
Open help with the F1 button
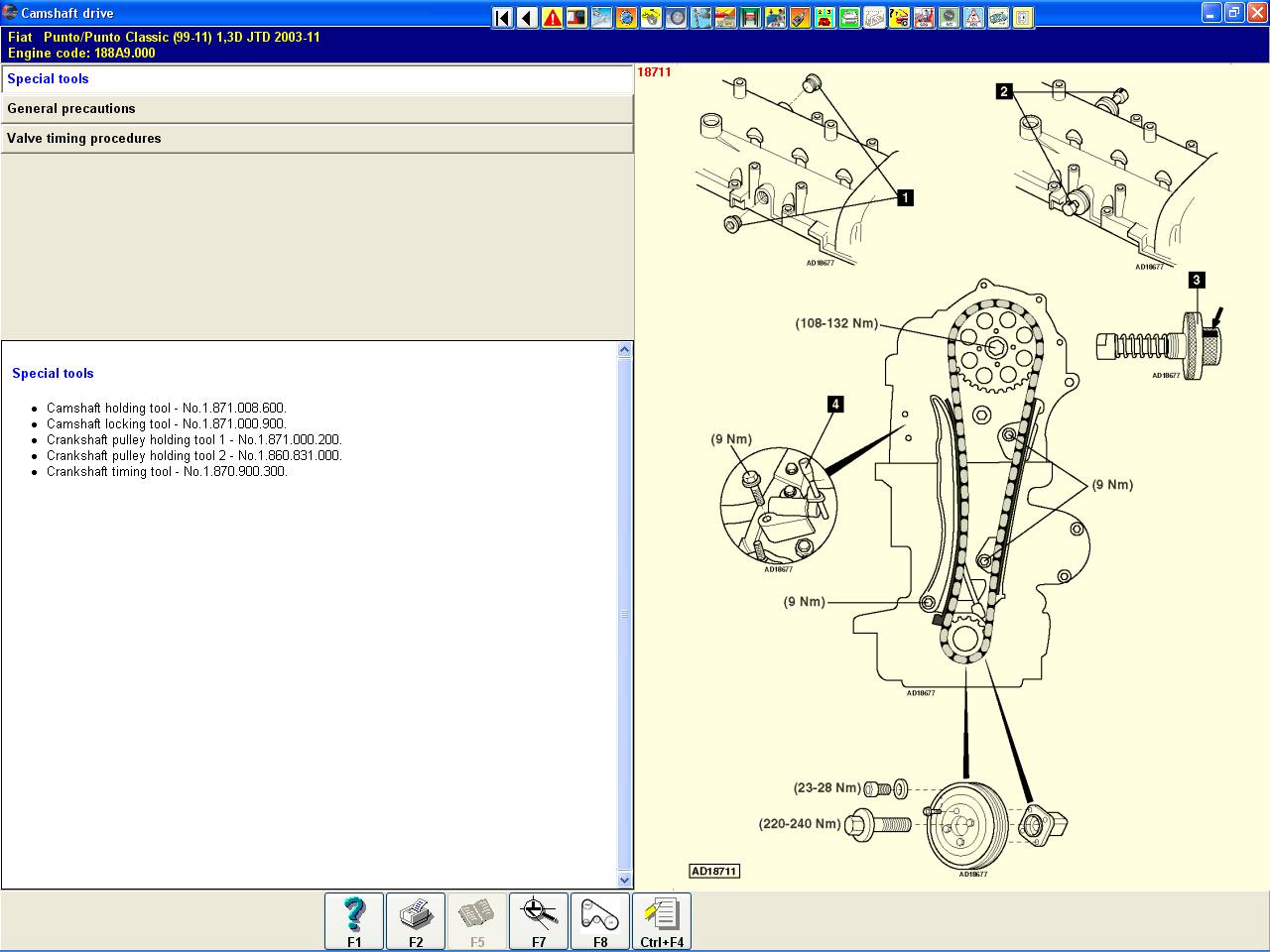coord(354,921)
